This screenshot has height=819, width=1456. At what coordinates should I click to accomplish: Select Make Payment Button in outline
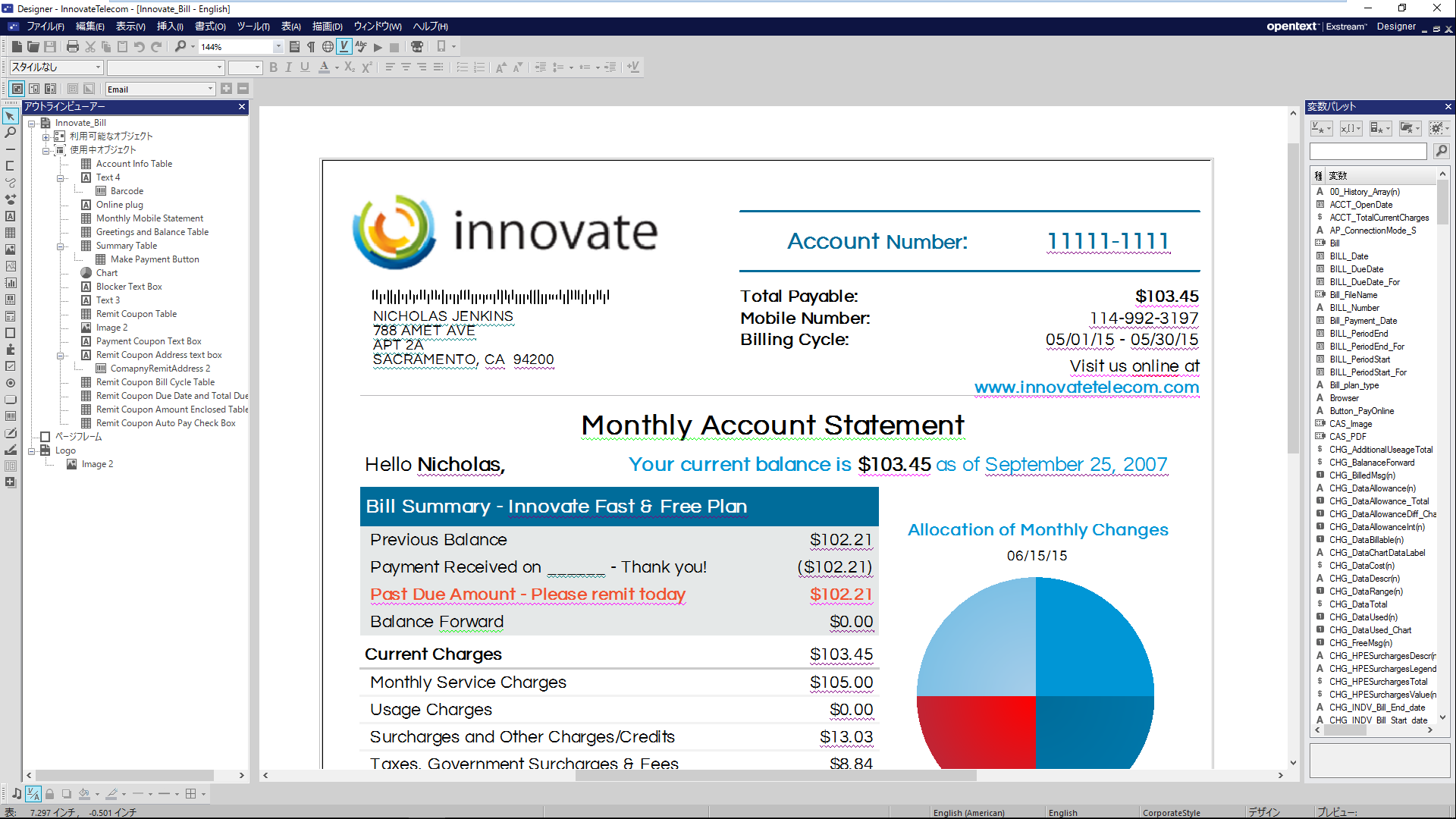(x=155, y=259)
